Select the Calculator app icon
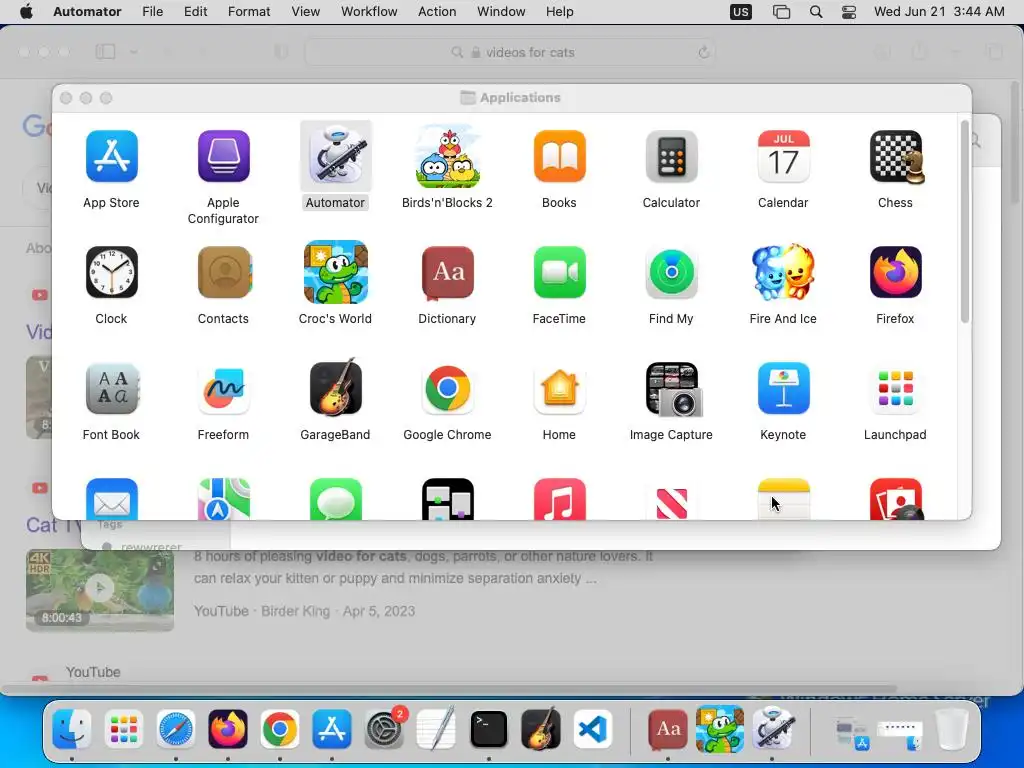 click(671, 157)
